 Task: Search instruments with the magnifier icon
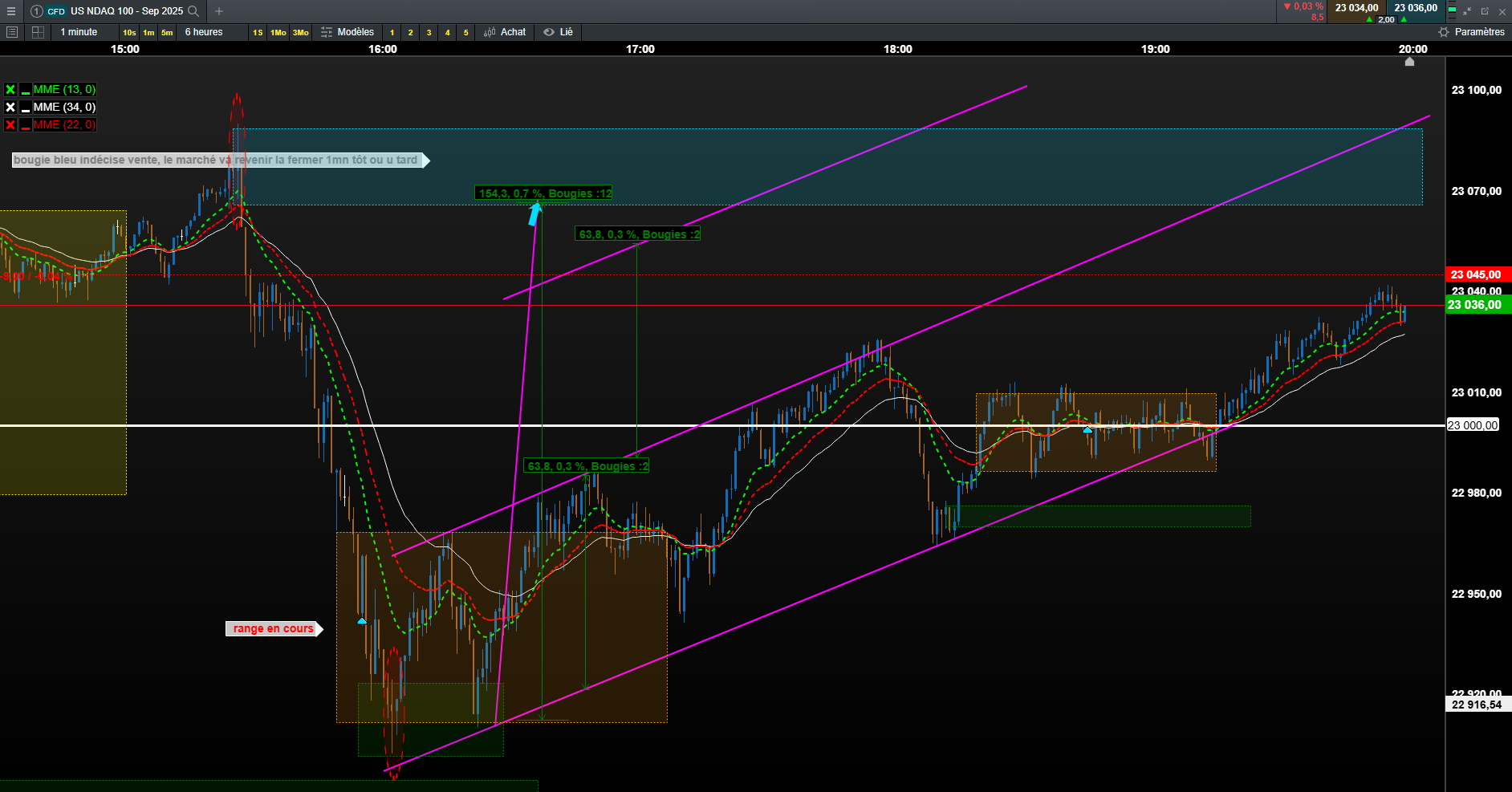click(193, 11)
